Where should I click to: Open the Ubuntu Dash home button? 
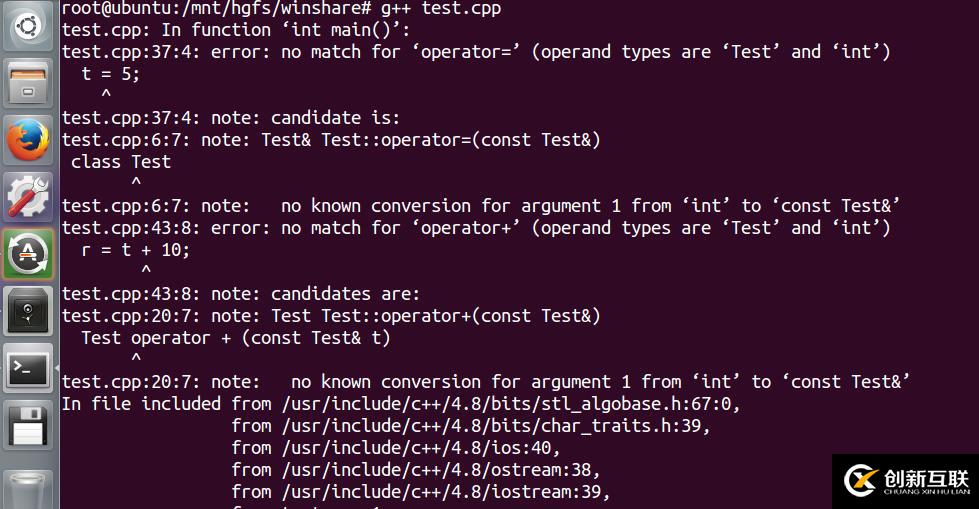tap(29, 26)
